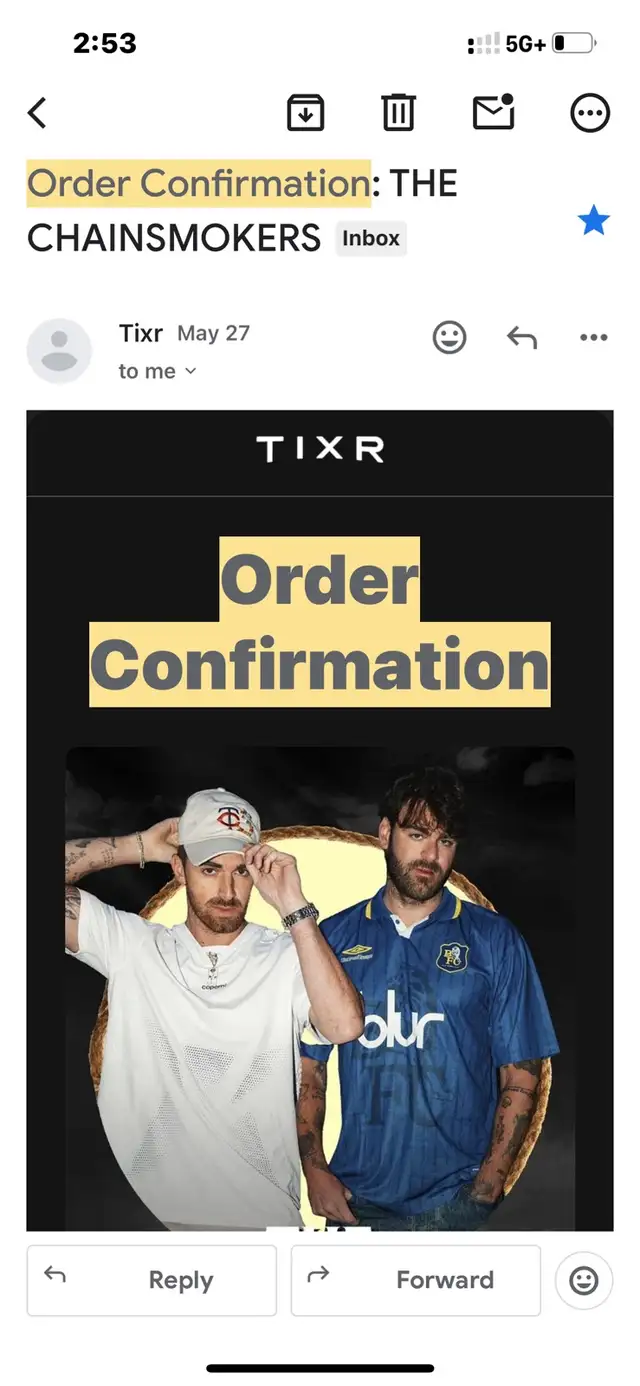Viewport: 640px width, 1386px height.
Task: Tap the Order Confirmation heading banner
Action: [320, 622]
